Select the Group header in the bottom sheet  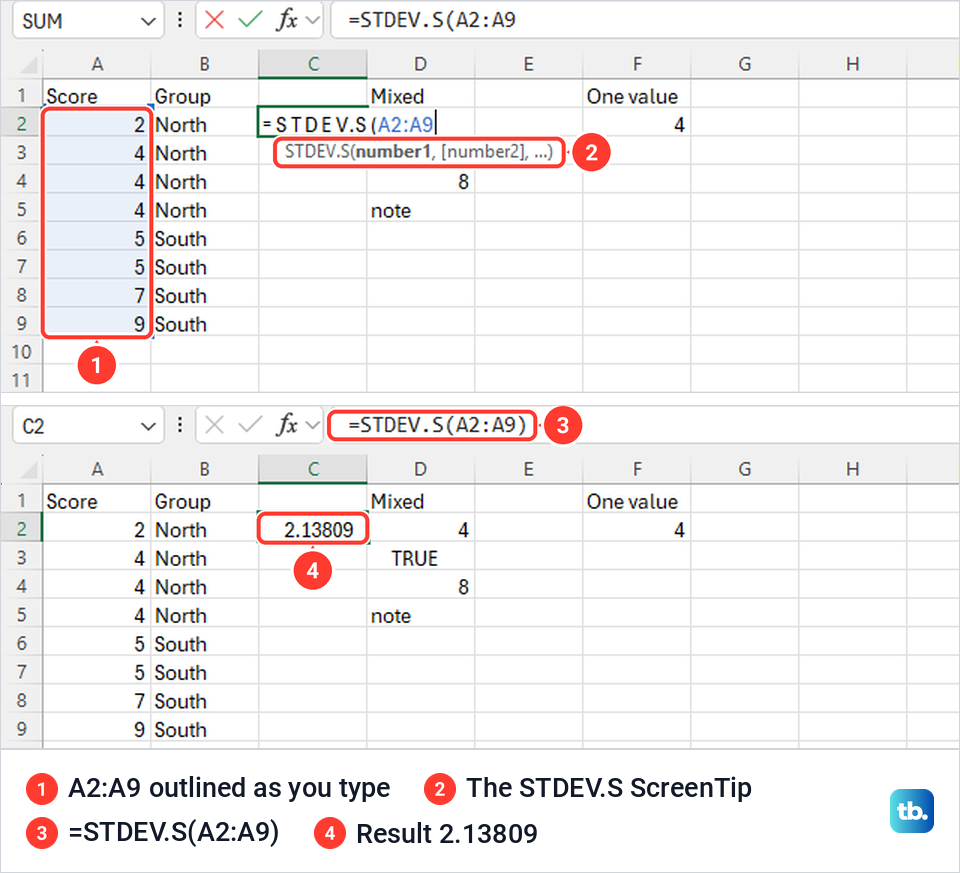coord(204,501)
